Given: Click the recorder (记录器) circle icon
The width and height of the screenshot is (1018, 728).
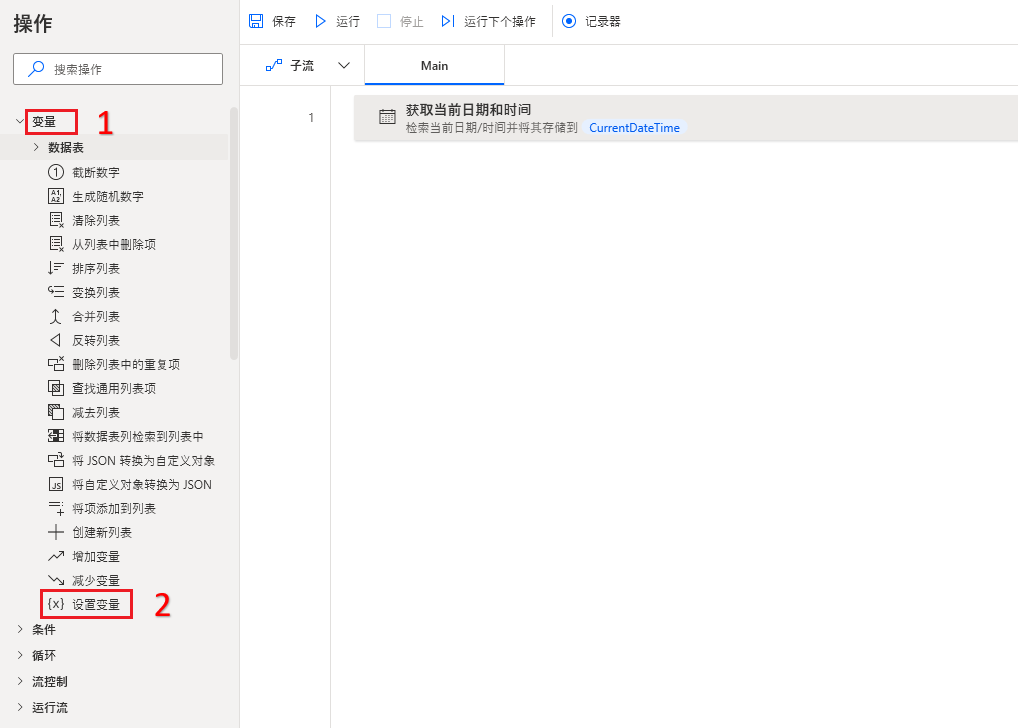Looking at the screenshot, I should (569, 21).
